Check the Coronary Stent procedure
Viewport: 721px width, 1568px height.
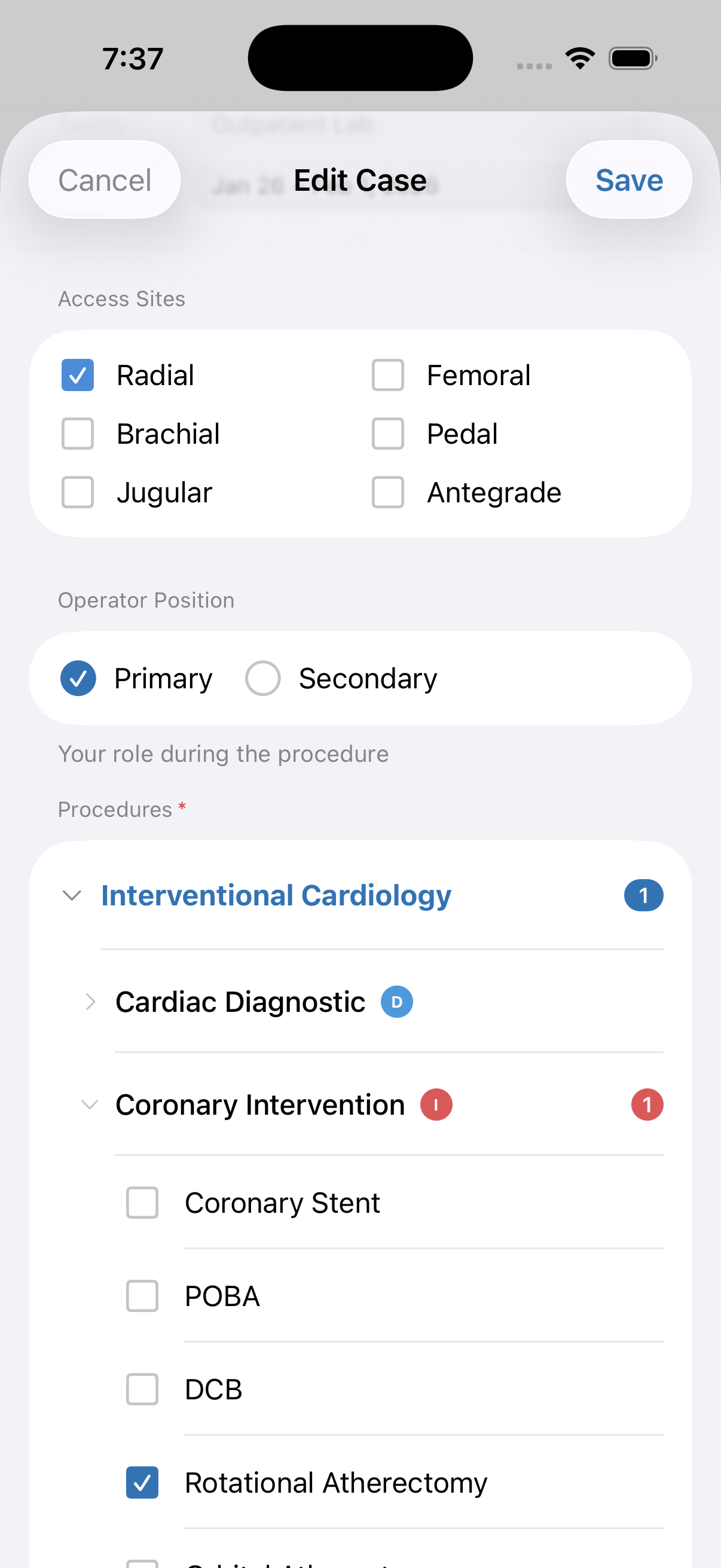[142, 1203]
